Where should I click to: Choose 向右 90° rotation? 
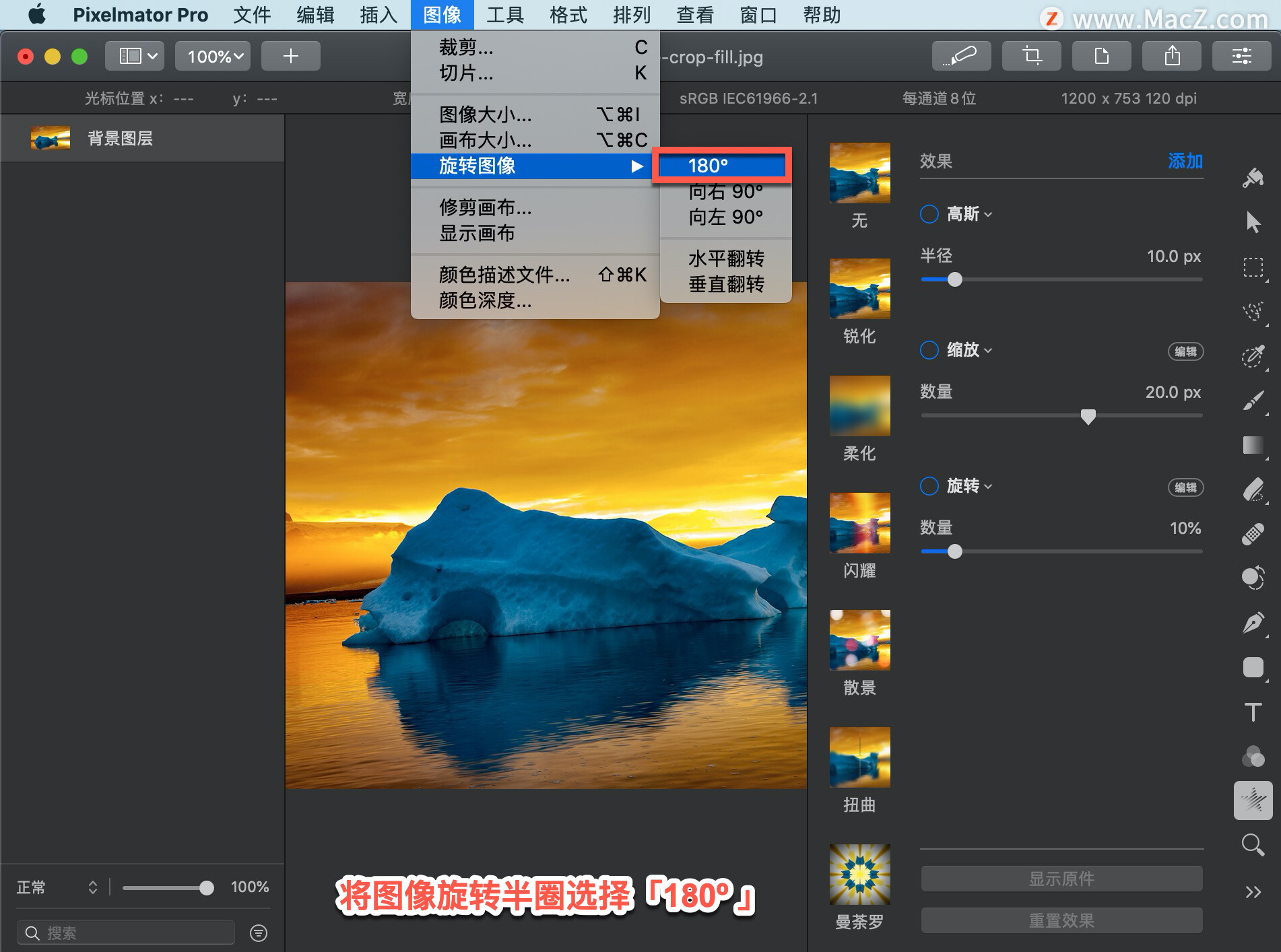725,192
